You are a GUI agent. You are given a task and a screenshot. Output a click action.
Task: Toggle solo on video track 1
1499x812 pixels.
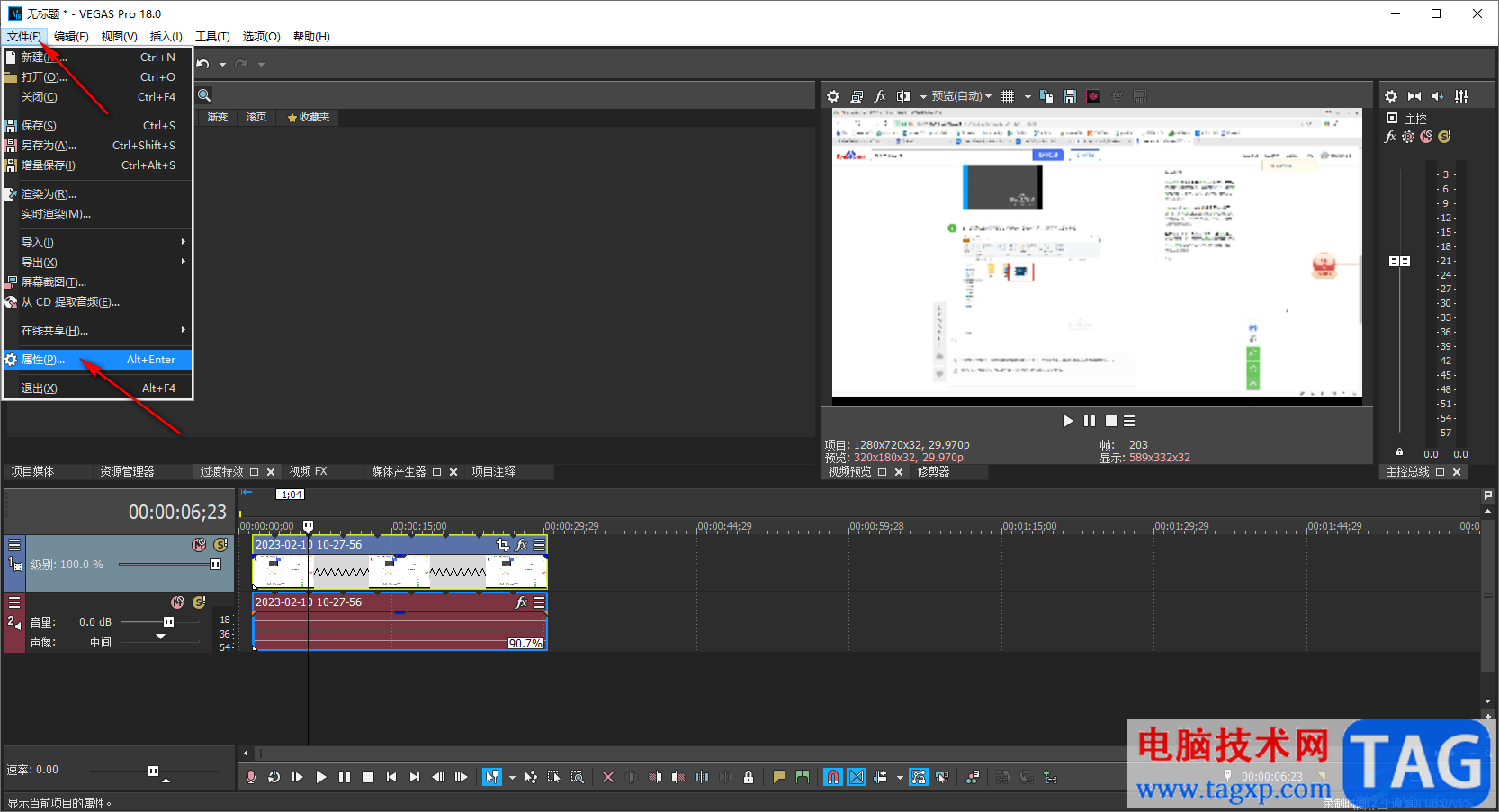(x=220, y=545)
